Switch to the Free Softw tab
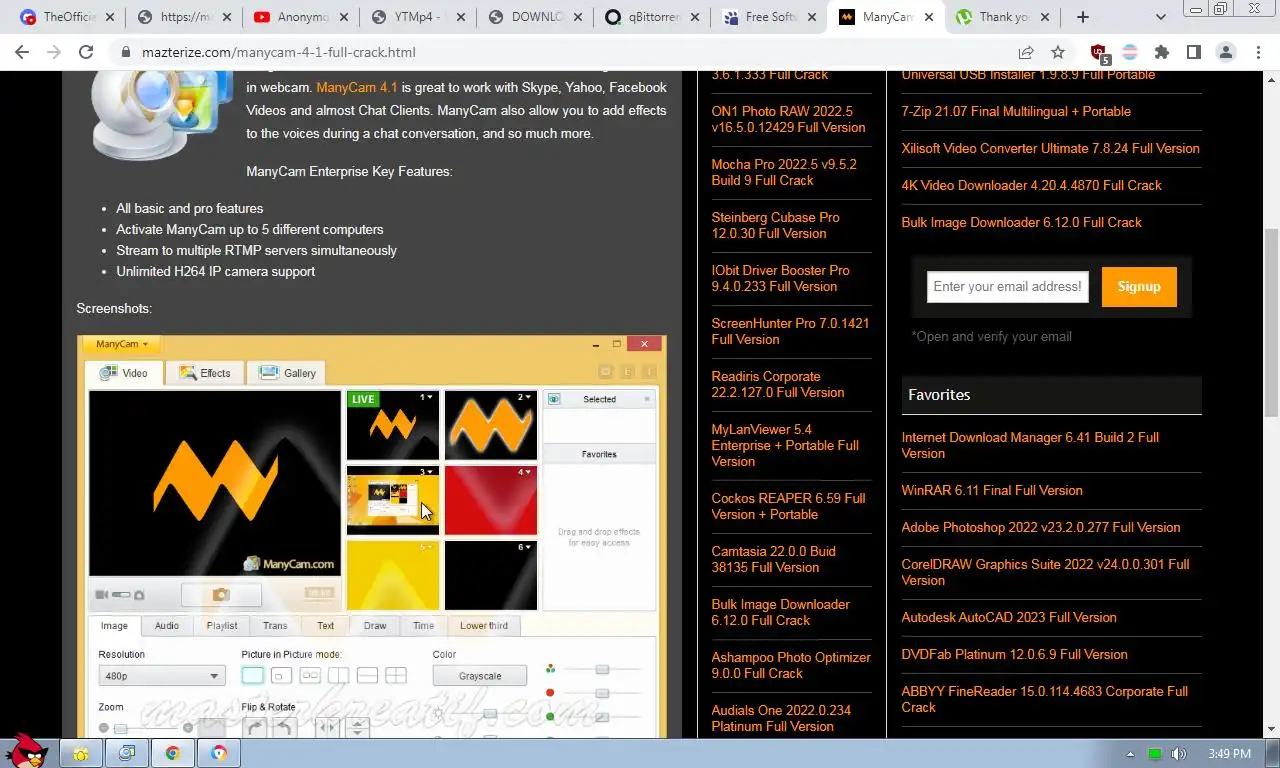 [770, 17]
